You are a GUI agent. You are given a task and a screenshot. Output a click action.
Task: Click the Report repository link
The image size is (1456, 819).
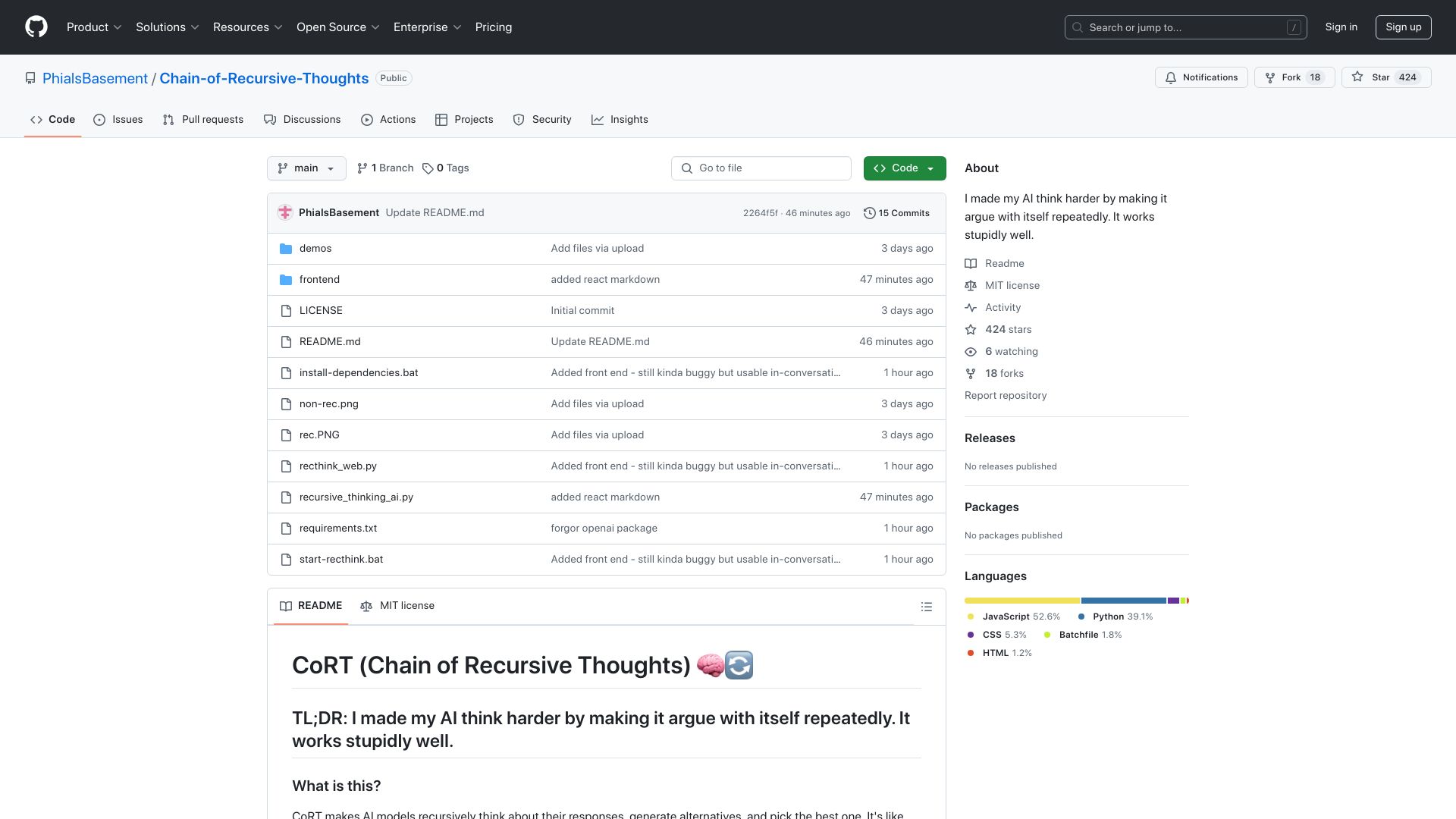1006,396
